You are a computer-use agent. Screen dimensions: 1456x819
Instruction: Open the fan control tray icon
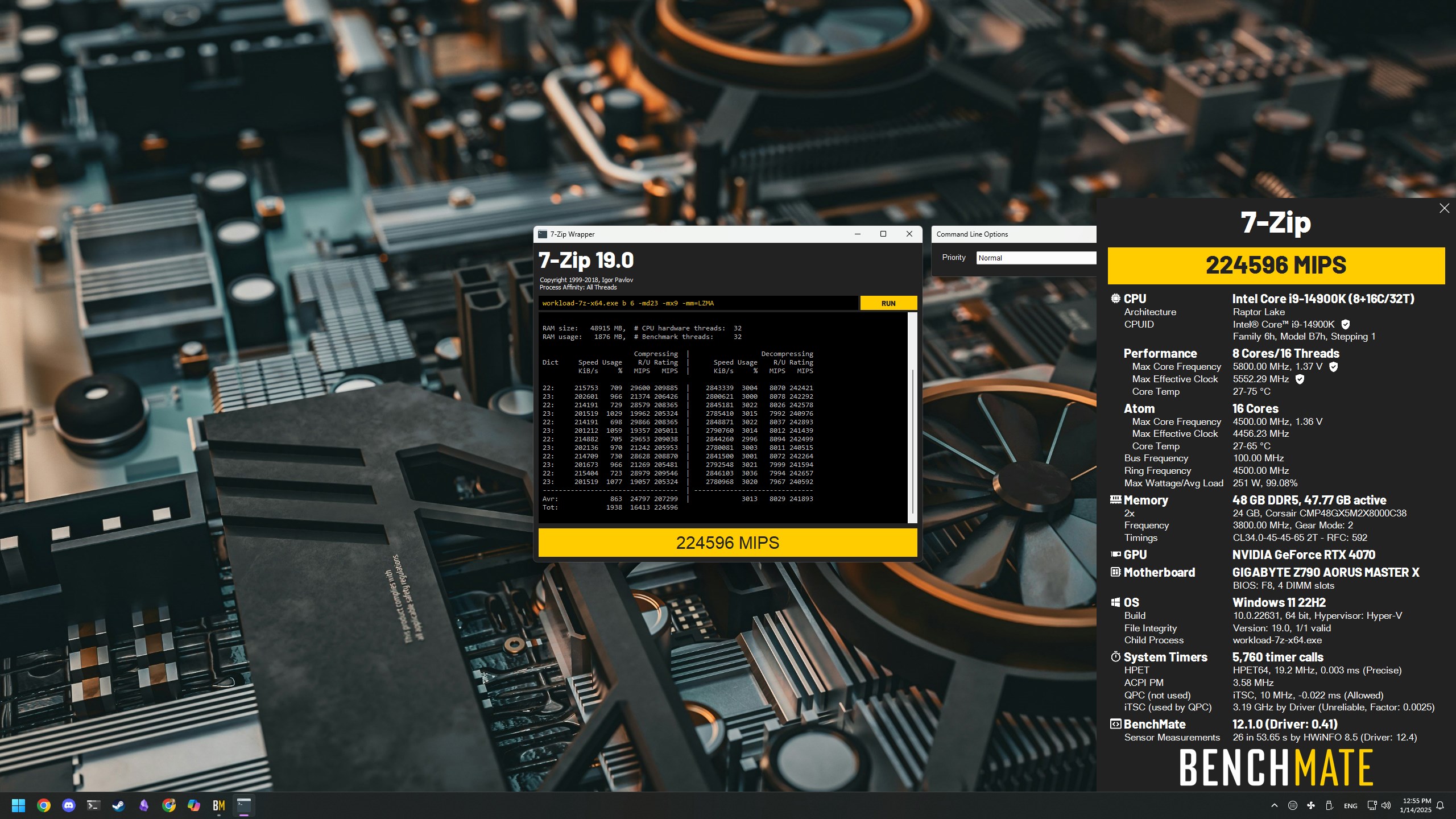pos(1311,805)
